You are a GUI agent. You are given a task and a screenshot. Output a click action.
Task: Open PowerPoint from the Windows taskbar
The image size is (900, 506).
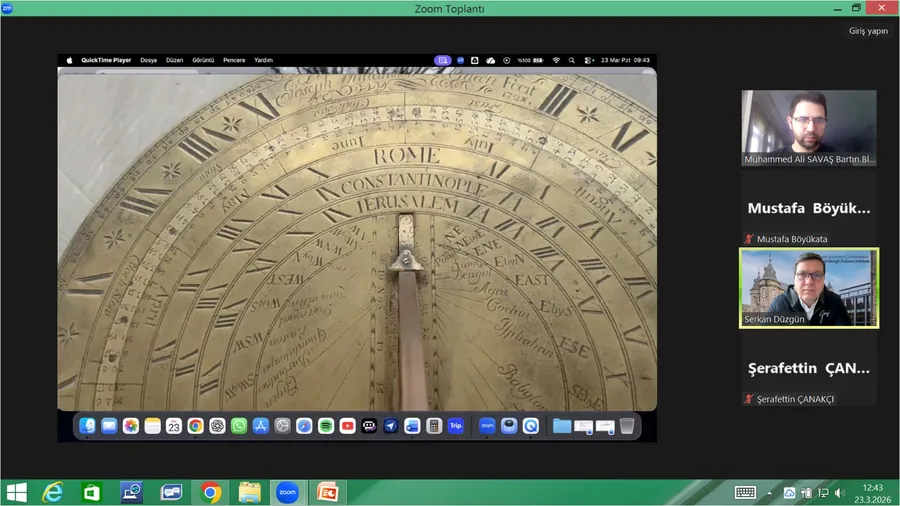(x=327, y=492)
